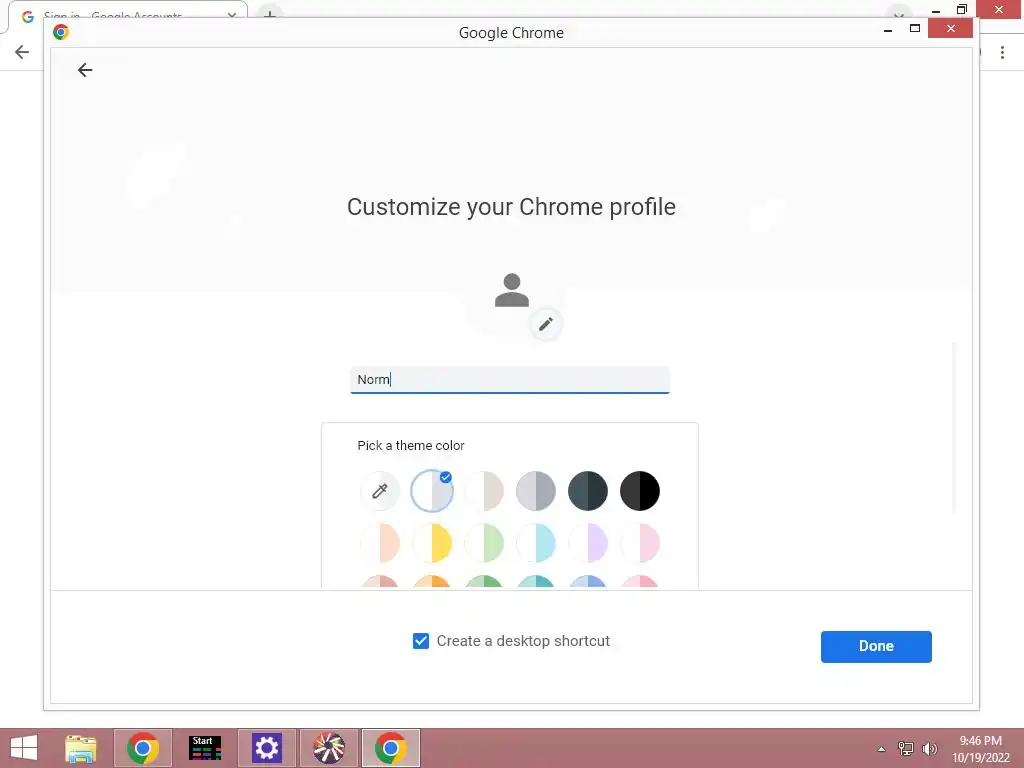The image size is (1024, 768).
Task: Switch to the second Chrome taskbar icon
Action: coord(391,748)
